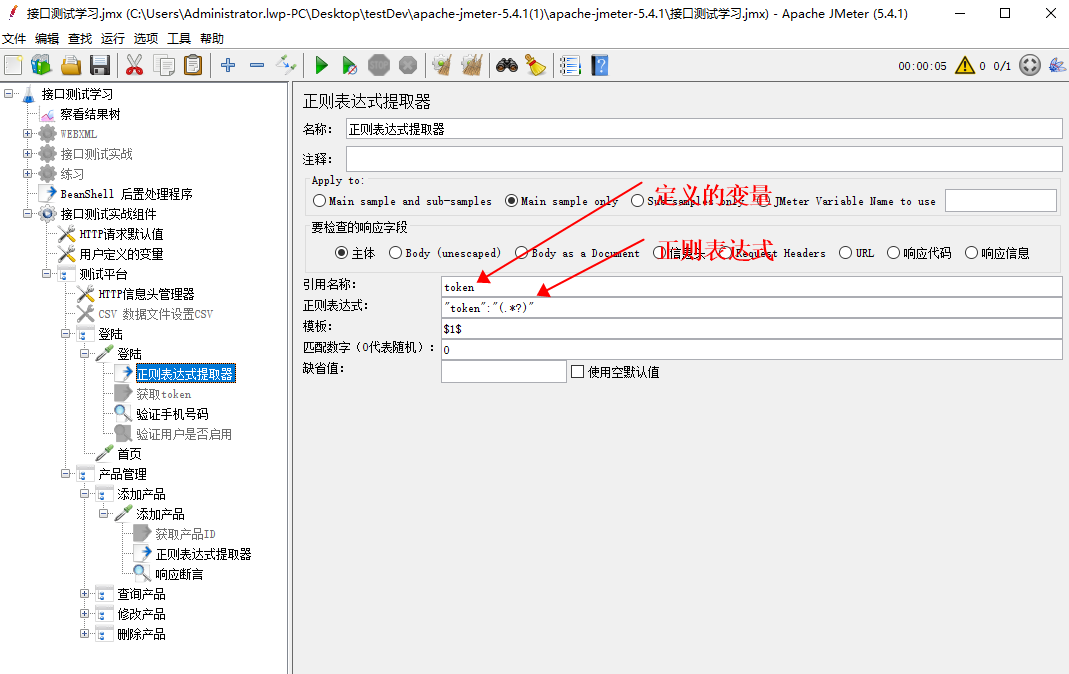Select Sub-samples only radio button

[637, 200]
